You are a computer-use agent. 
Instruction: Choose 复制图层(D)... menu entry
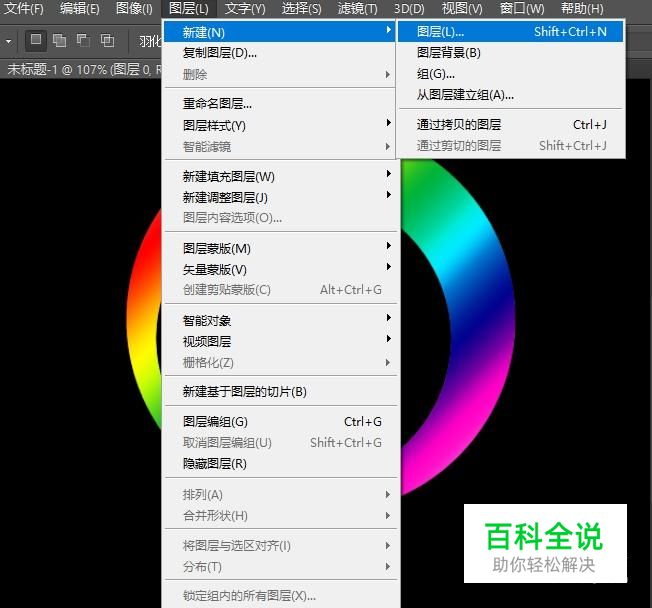tap(279, 53)
